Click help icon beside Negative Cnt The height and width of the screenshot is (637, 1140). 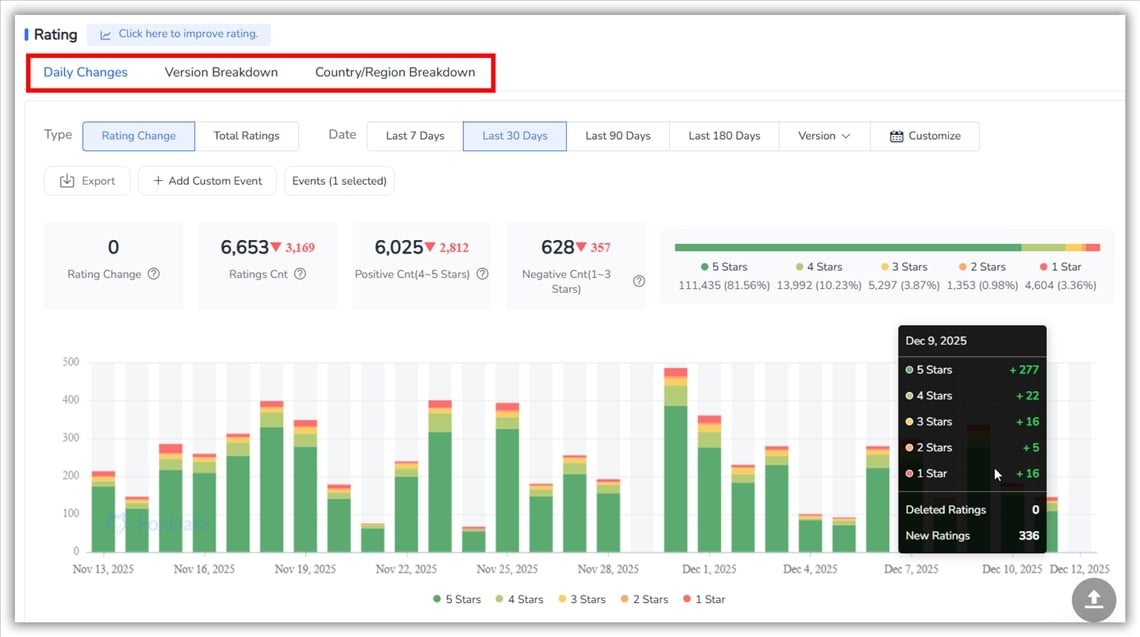(x=639, y=282)
